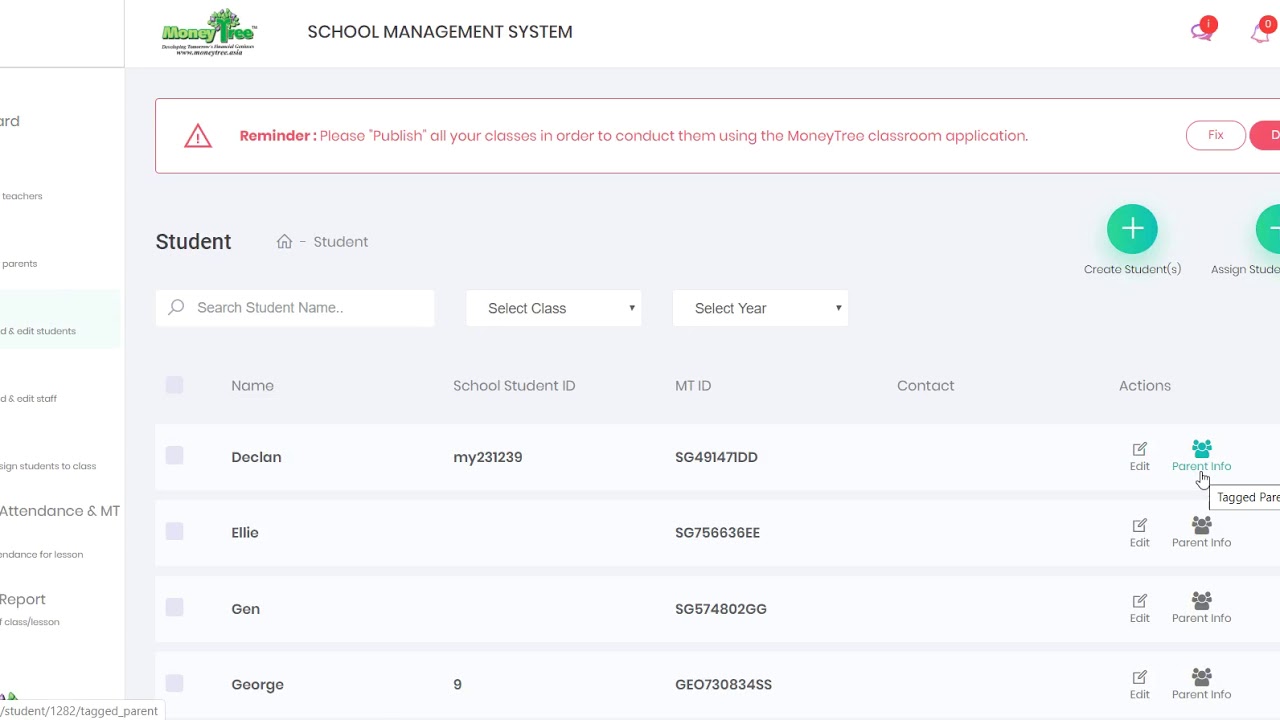Open Parent Info for George
This screenshot has height=720, width=1280.
1201,684
